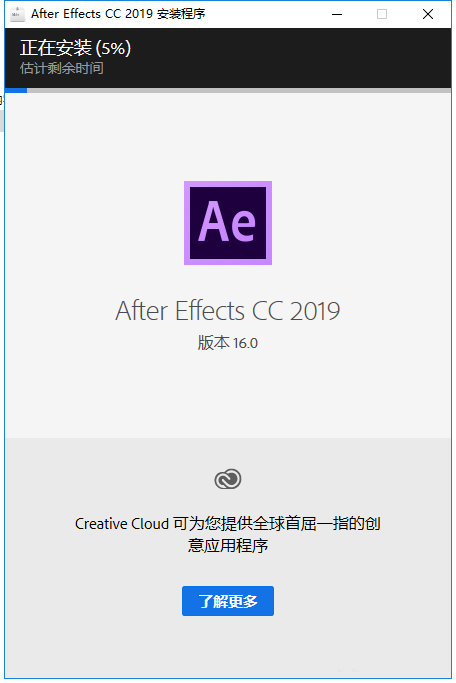456x683 pixels.
Task: Minimize the After Effects installer window
Action: 337,14
